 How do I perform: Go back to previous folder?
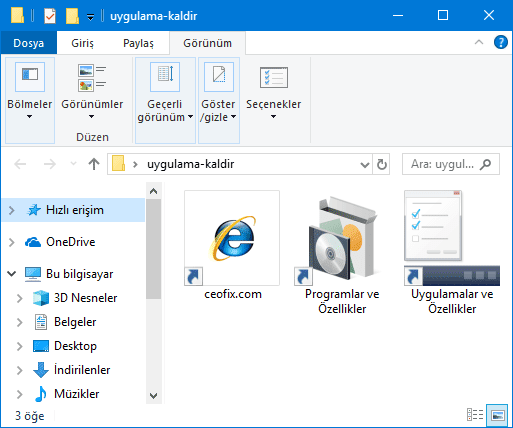(20, 164)
